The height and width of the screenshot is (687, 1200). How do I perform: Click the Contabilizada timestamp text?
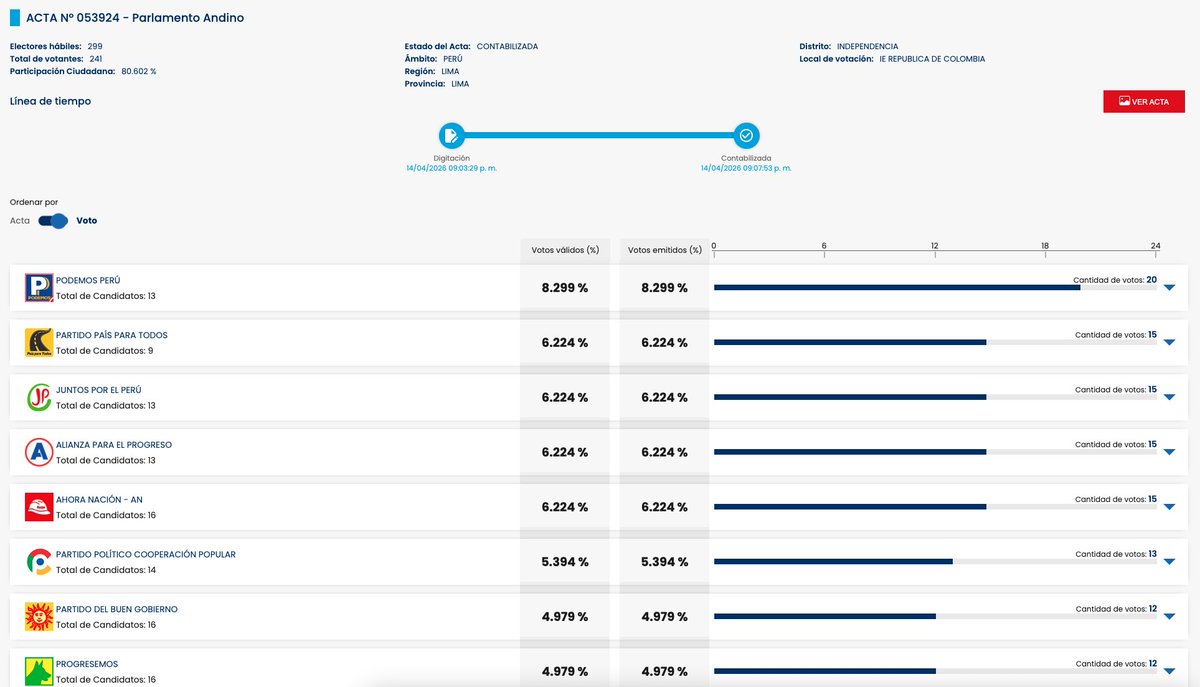click(x=746, y=168)
